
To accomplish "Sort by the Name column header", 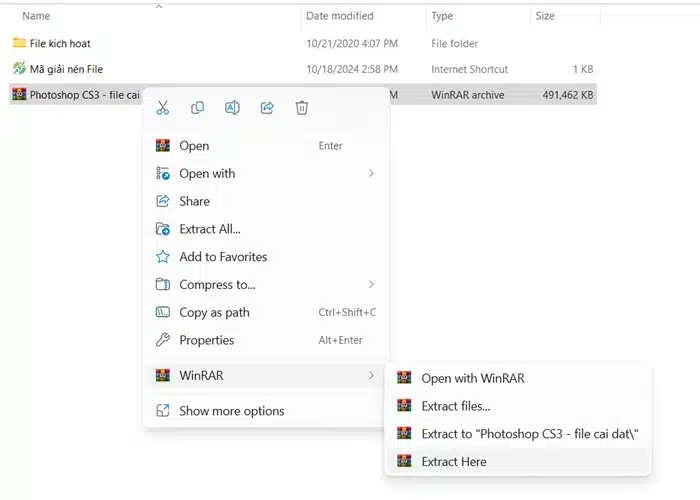I will (36, 16).
